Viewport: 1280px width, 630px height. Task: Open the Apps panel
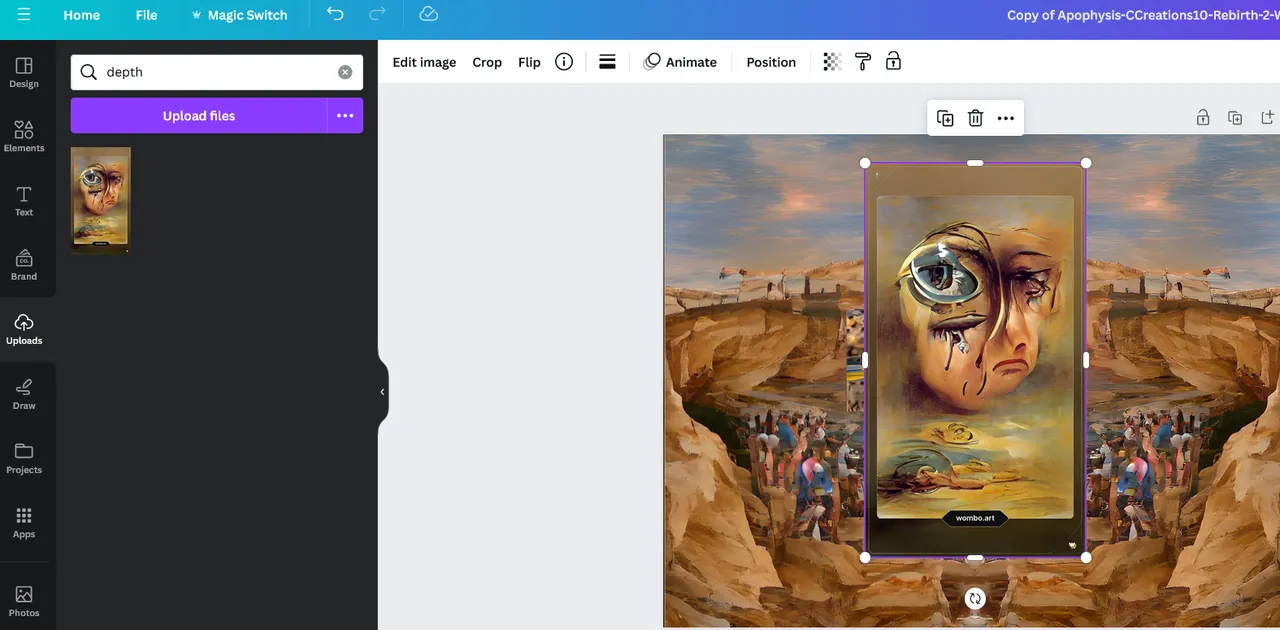[24, 522]
